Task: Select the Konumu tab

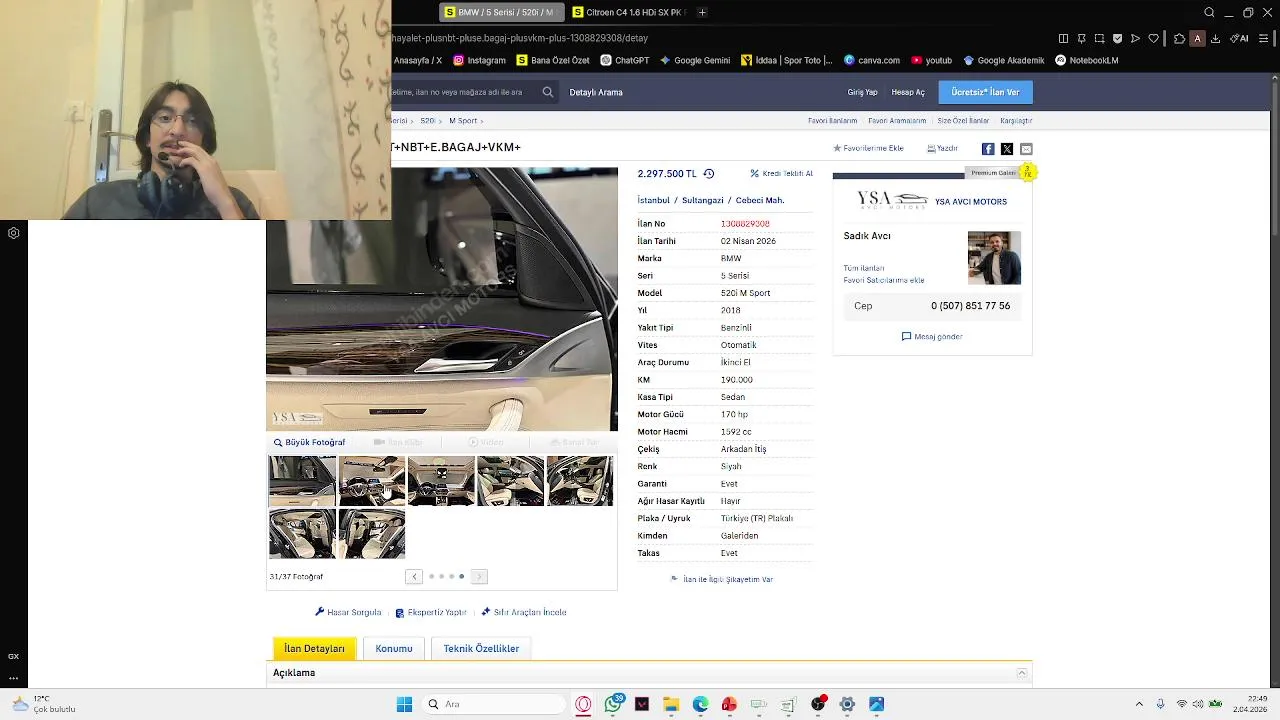Action: (394, 648)
